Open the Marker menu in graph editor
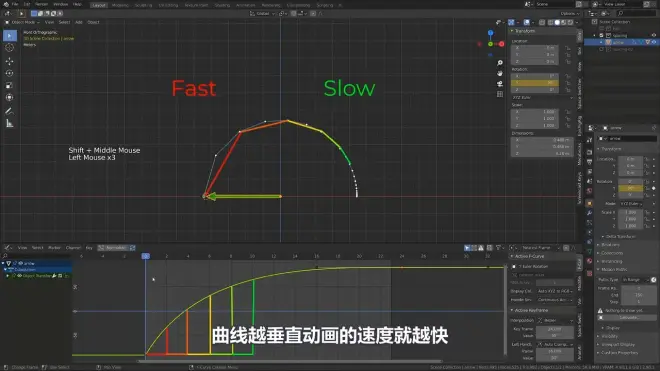660x371 pixels. [x=54, y=248]
